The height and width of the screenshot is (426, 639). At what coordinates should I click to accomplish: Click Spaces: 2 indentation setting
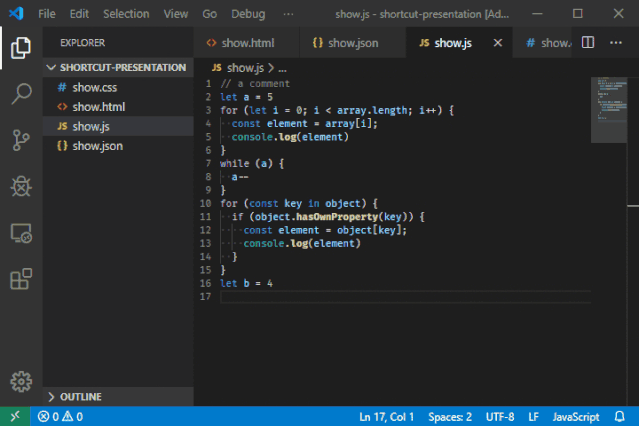click(450, 417)
